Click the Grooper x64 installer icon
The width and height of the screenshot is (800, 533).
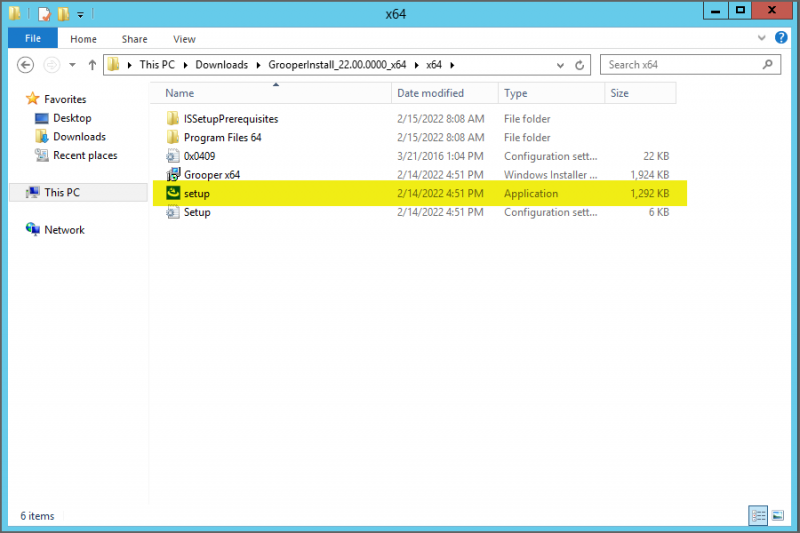click(x=173, y=174)
